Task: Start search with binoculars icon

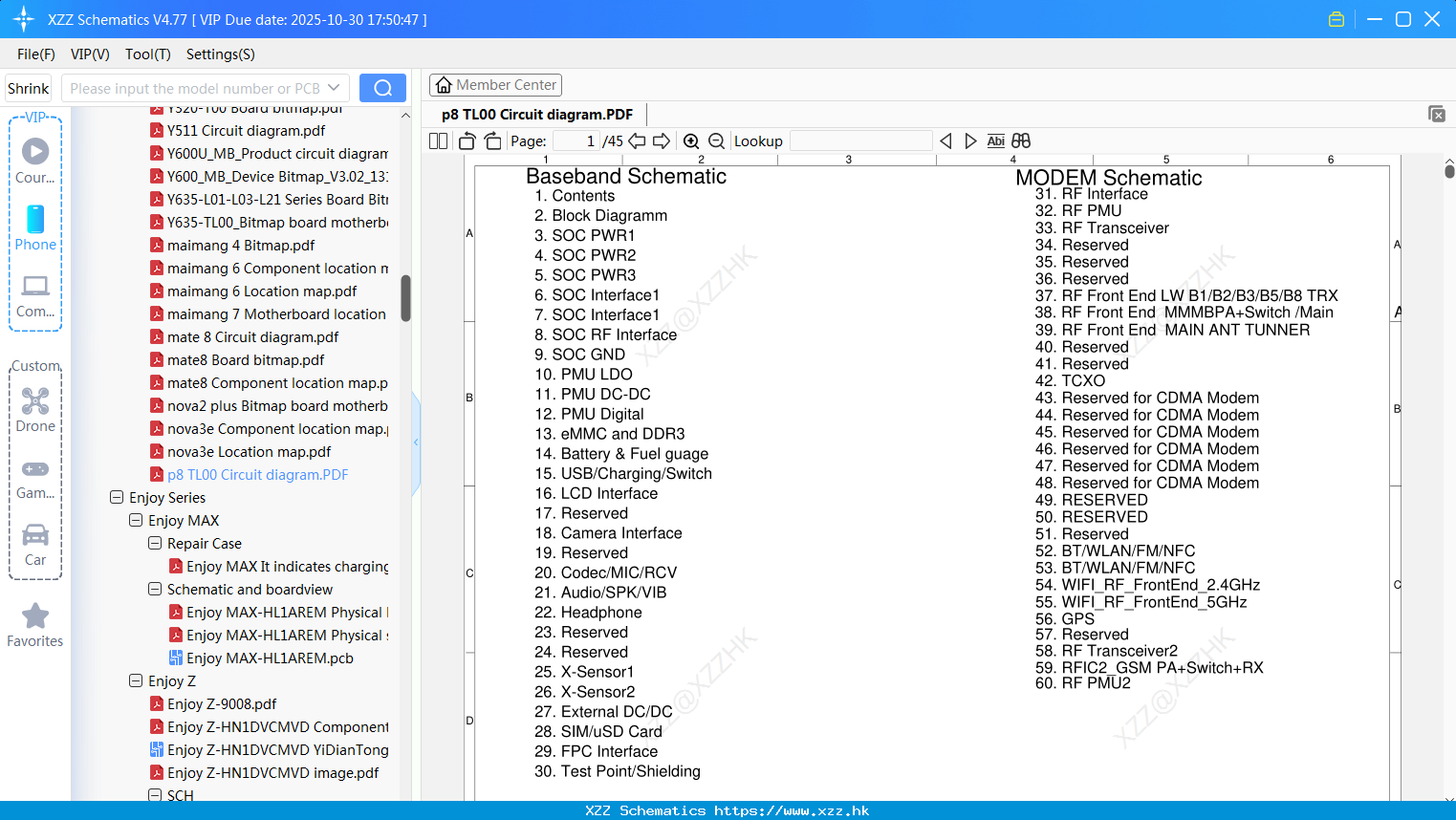Action: (1021, 141)
